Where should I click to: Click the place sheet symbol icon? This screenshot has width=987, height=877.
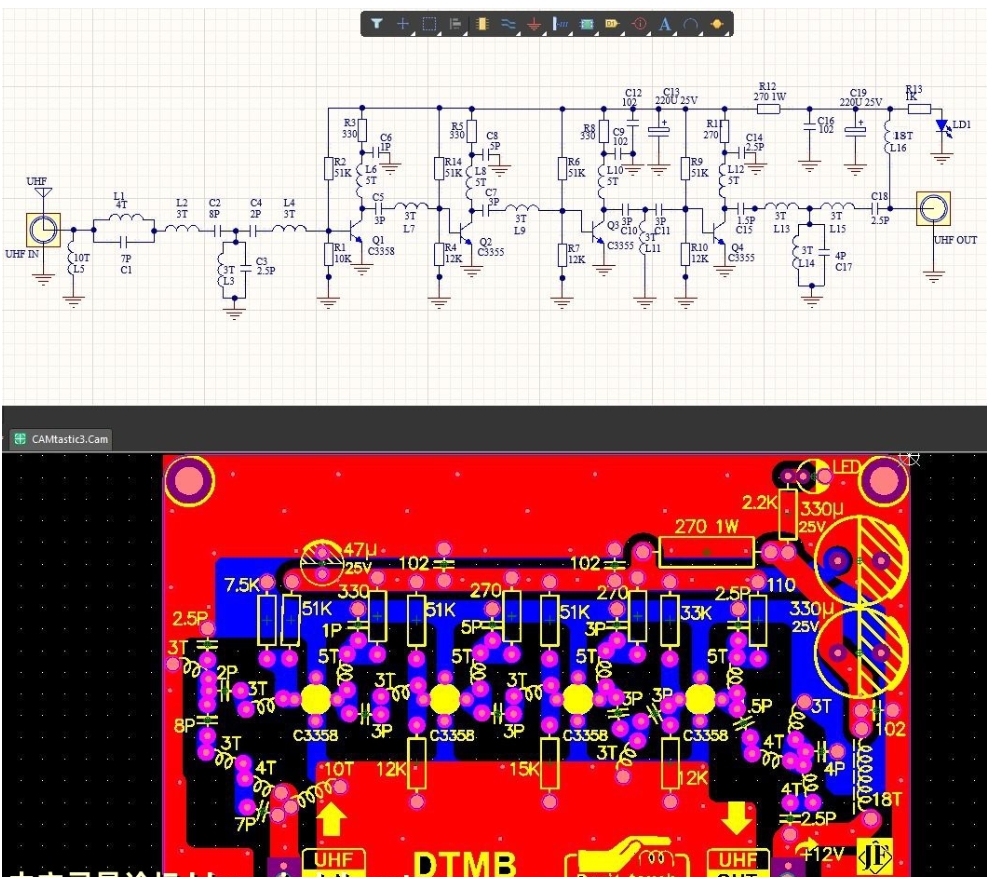click(587, 23)
